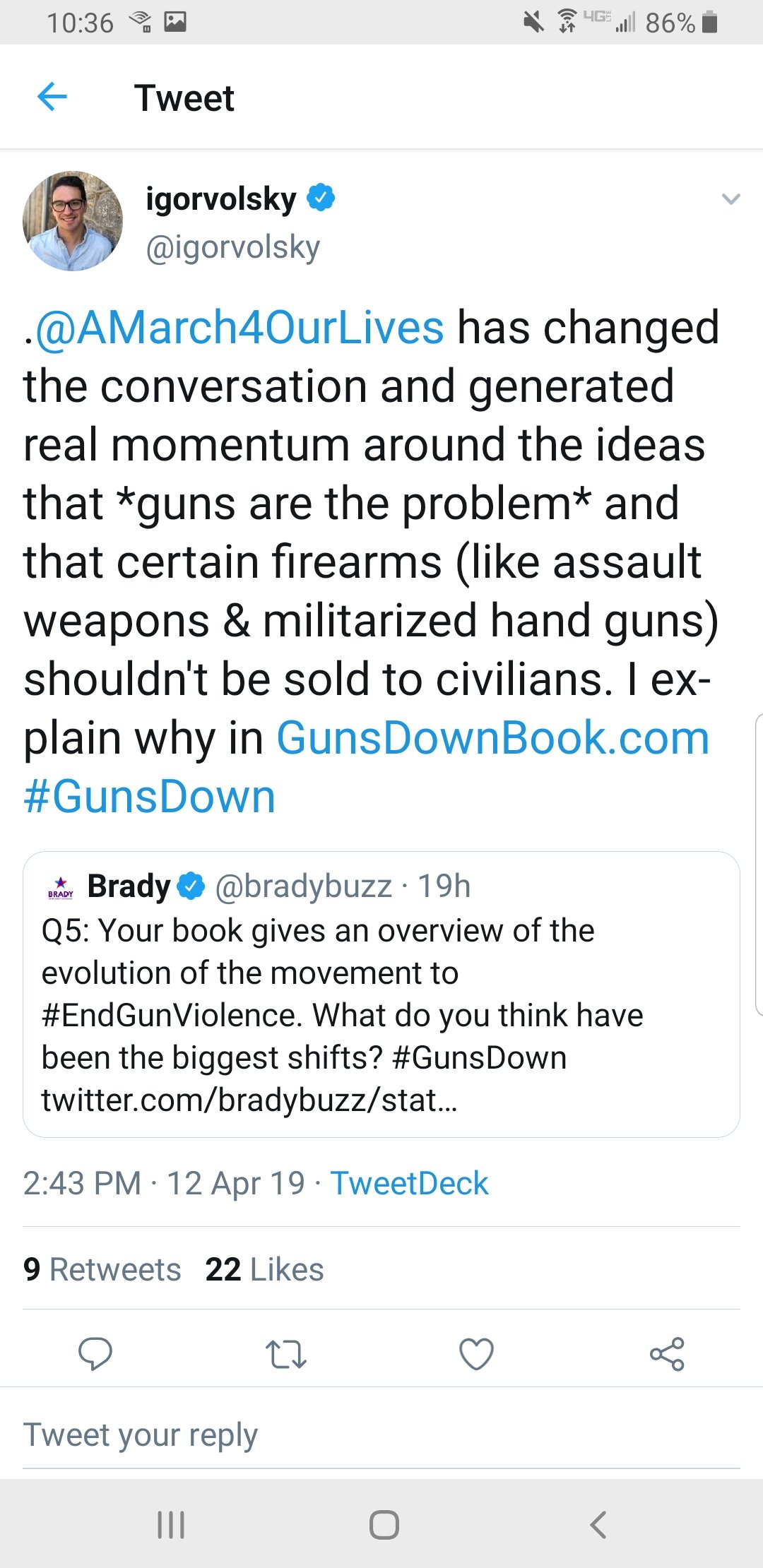The width and height of the screenshot is (763, 1568).
Task: Tap igorvolsky display name
Action: click(x=221, y=199)
